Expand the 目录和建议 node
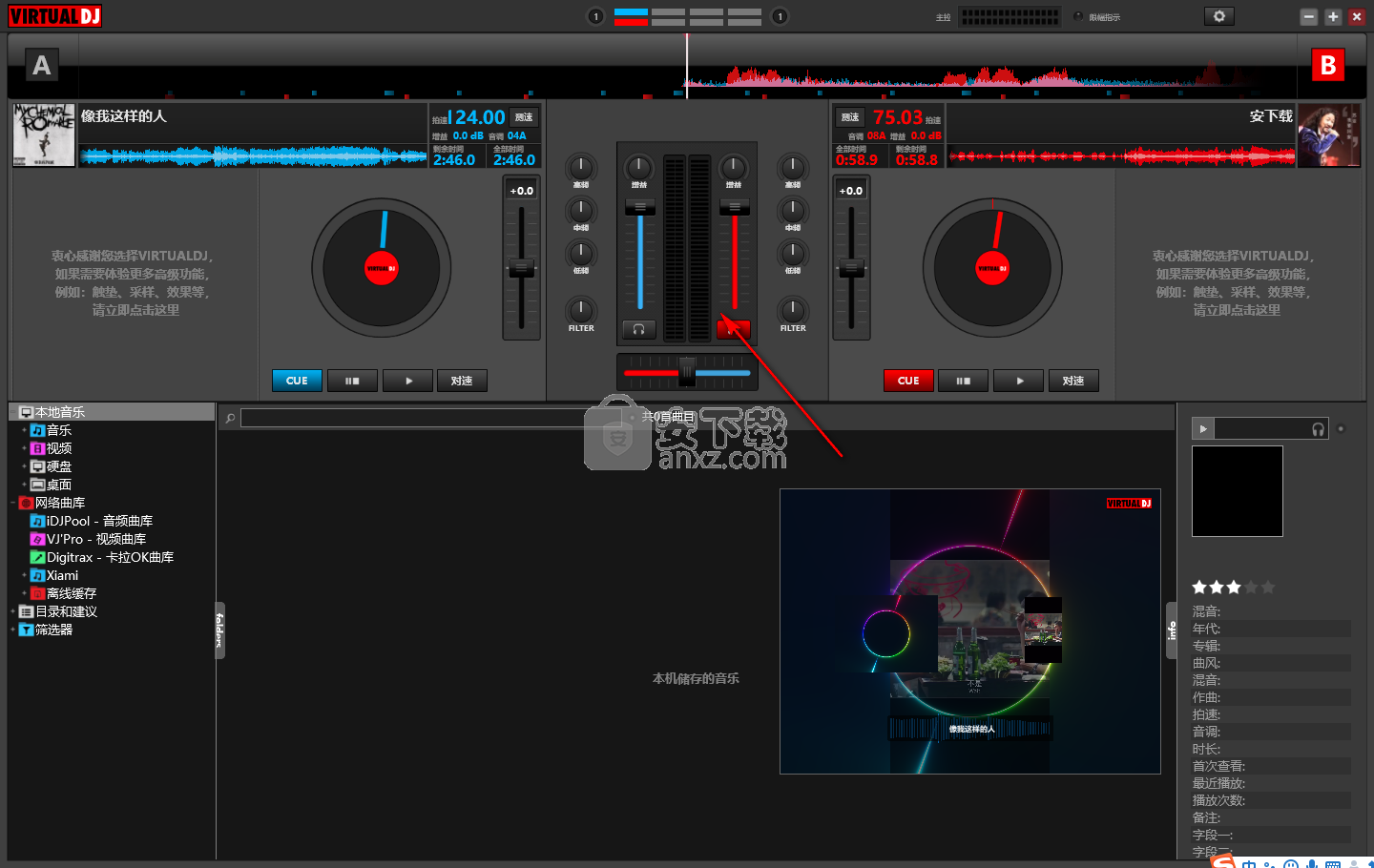The height and width of the screenshot is (868, 1374). pos(13,611)
